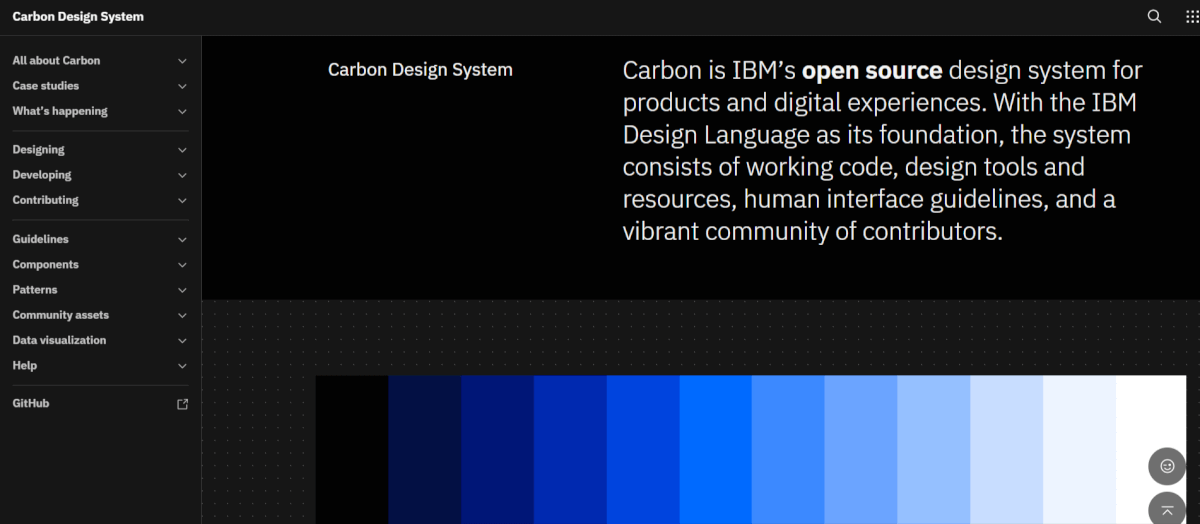Open Designing menu item

[x=100, y=150]
